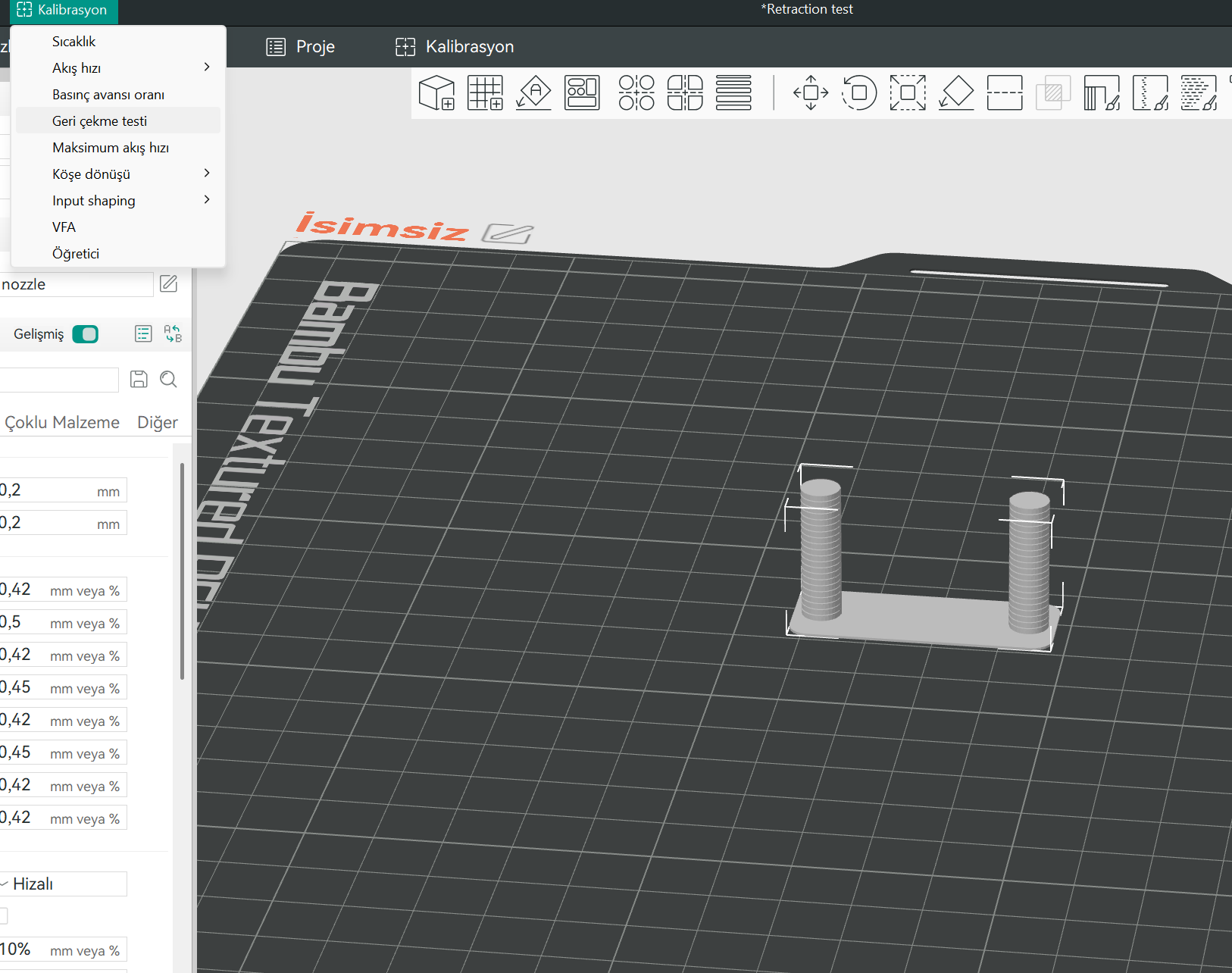Viewport: 1232px width, 973px height.
Task: Click the Add cube primitive icon
Action: 436,93
